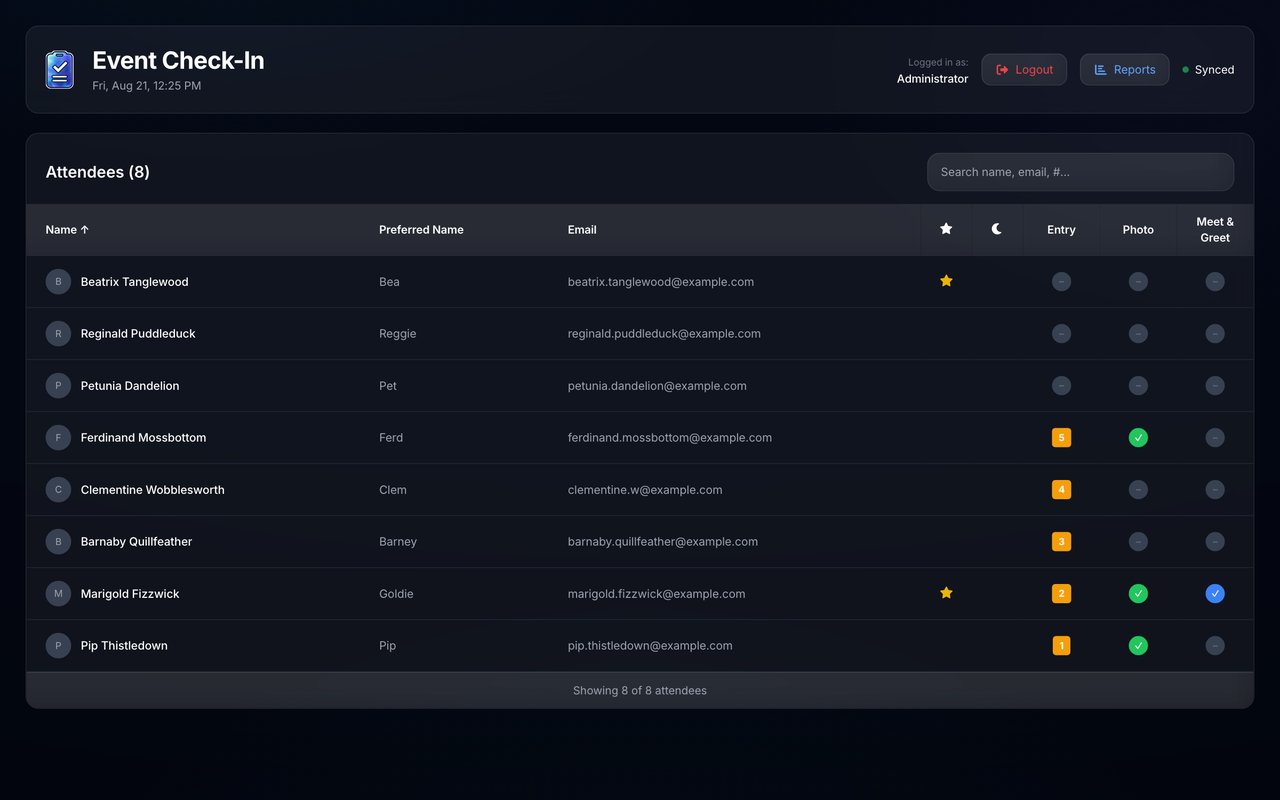Click Pip Thistledown's orange entry badge 1
Screen dimensions: 1280x800
[x=1061, y=645]
